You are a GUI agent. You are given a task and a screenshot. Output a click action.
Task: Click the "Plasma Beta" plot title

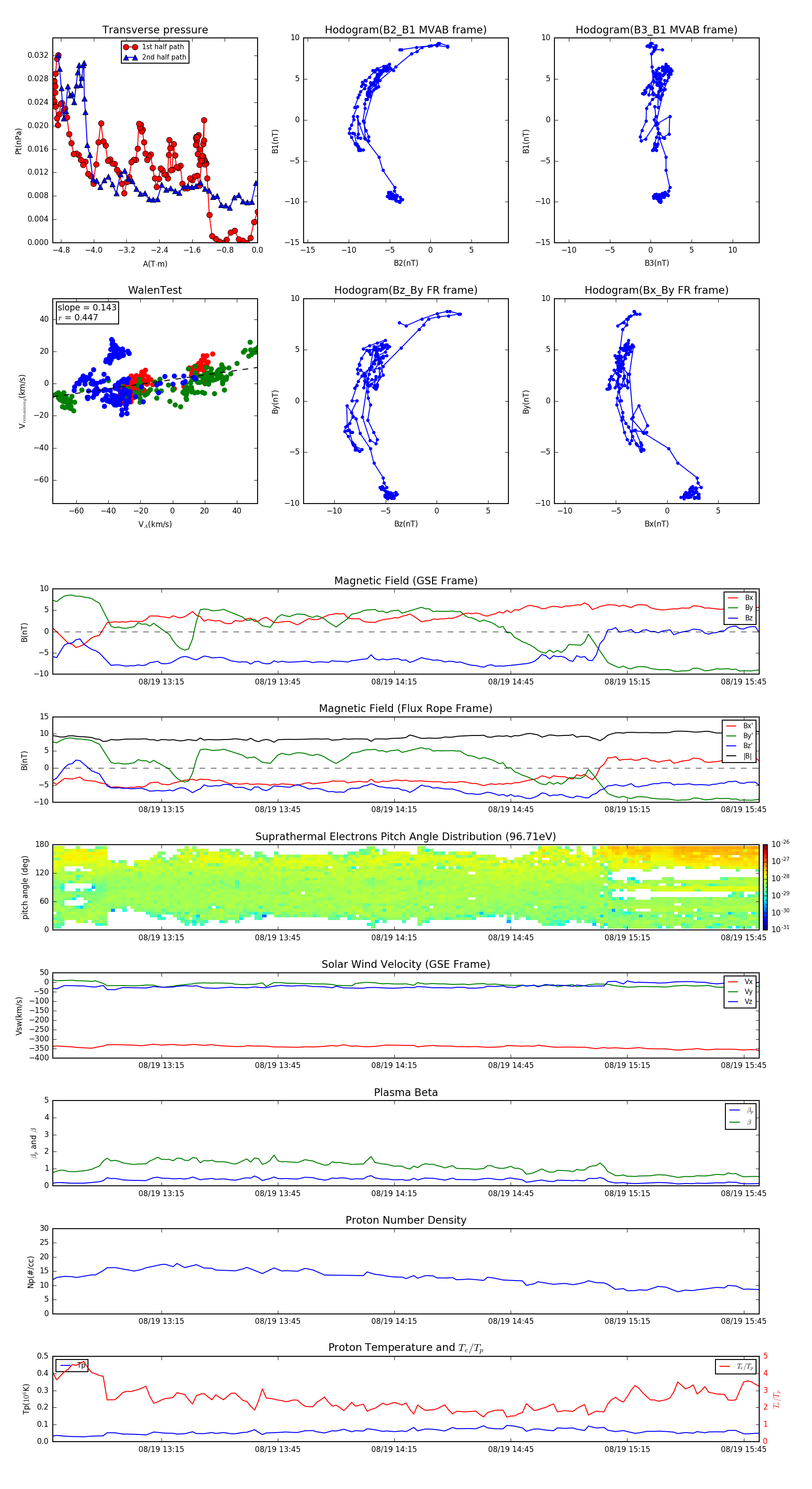coord(406,1093)
